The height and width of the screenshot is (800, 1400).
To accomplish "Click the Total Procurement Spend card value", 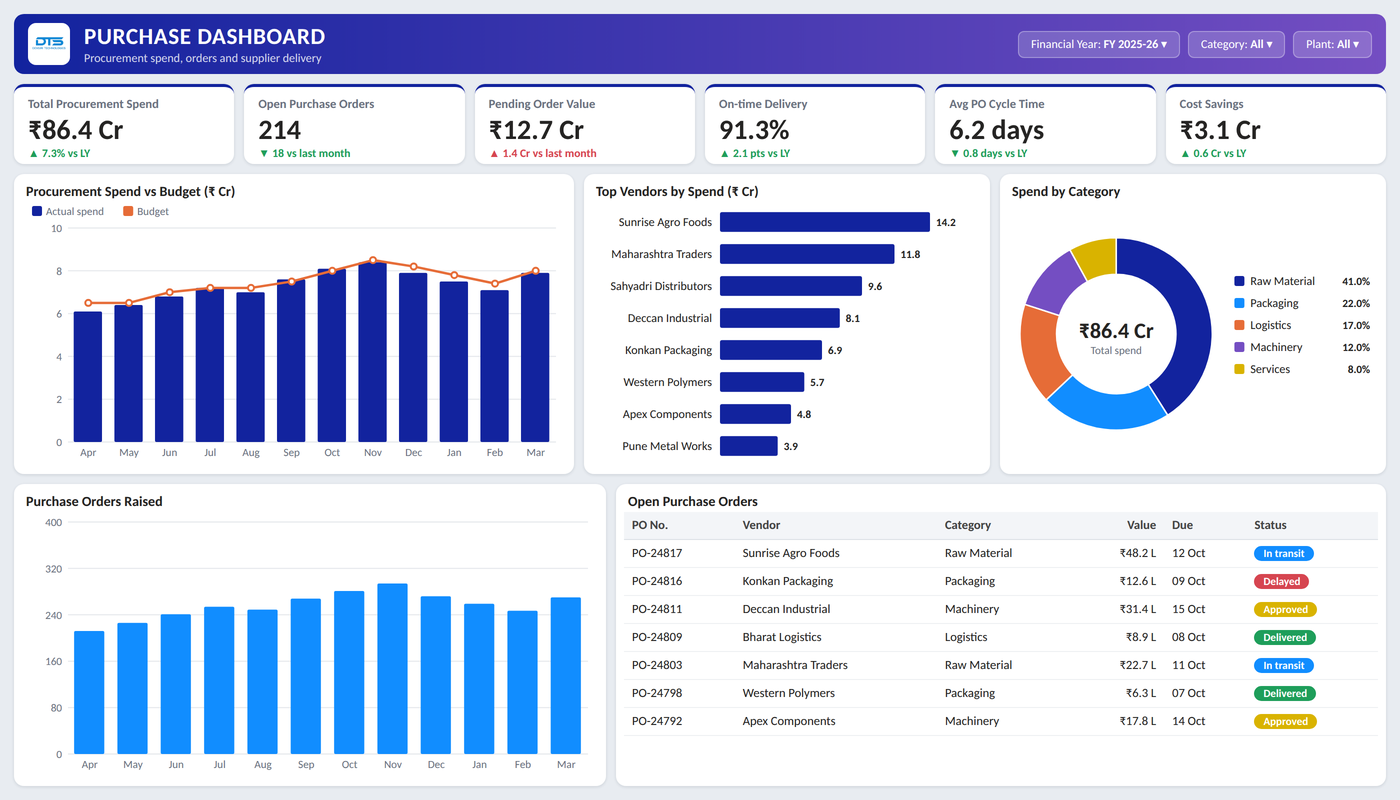I will coord(76,130).
